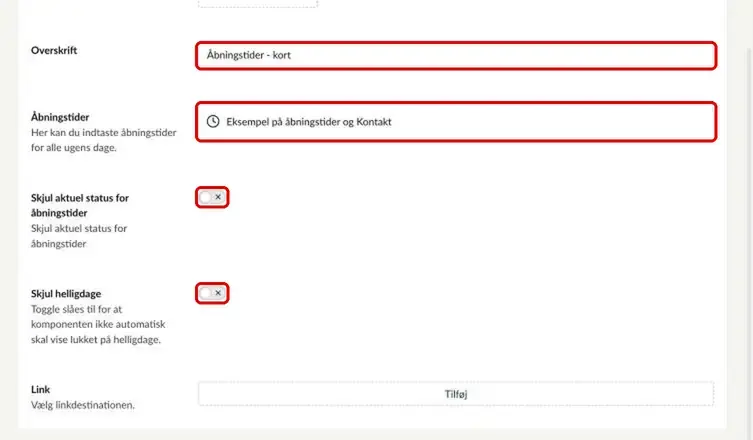The image size is (753, 440).
Task: Click the text 'Eksempel på åbningstider og Kontakt'
Action: pos(309,122)
